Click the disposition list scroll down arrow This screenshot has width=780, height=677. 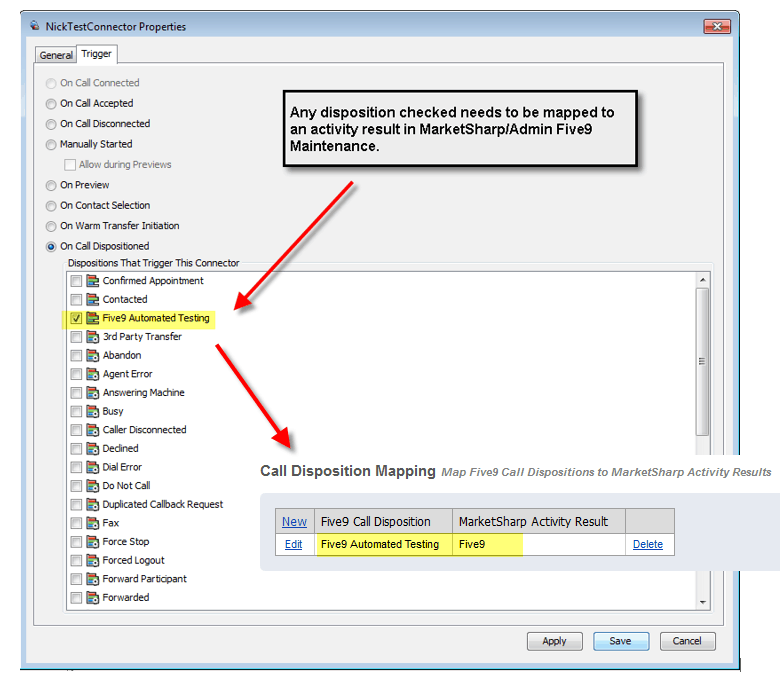[702, 602]
